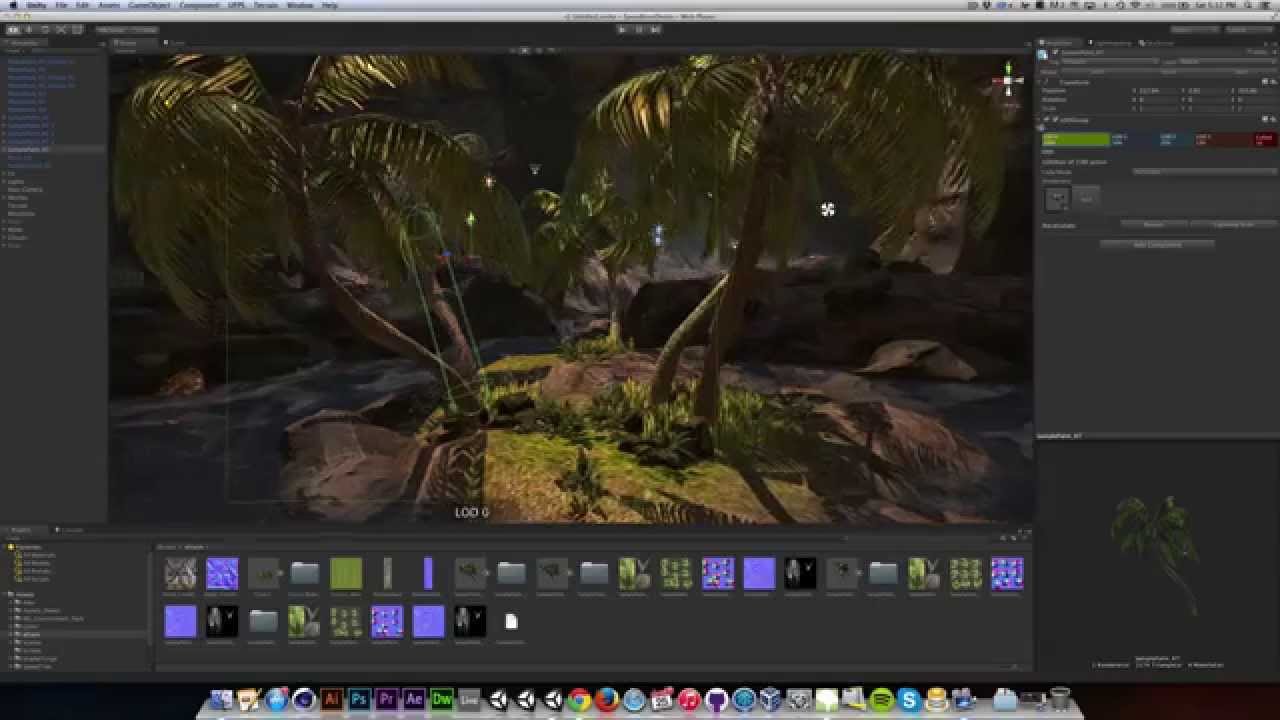Expand the Lights item in the Hierarchy
The height and width of the screenshot is (720, 1280).
[x=4, y=182]
